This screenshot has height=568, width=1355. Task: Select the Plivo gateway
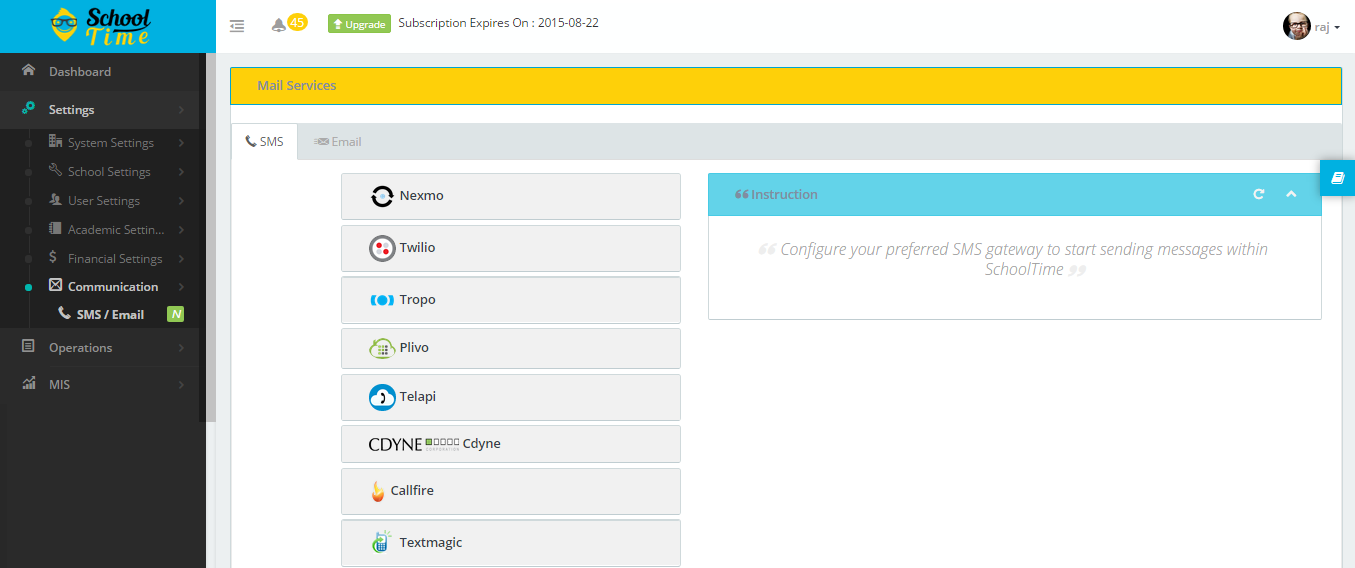tap(511, 348)
